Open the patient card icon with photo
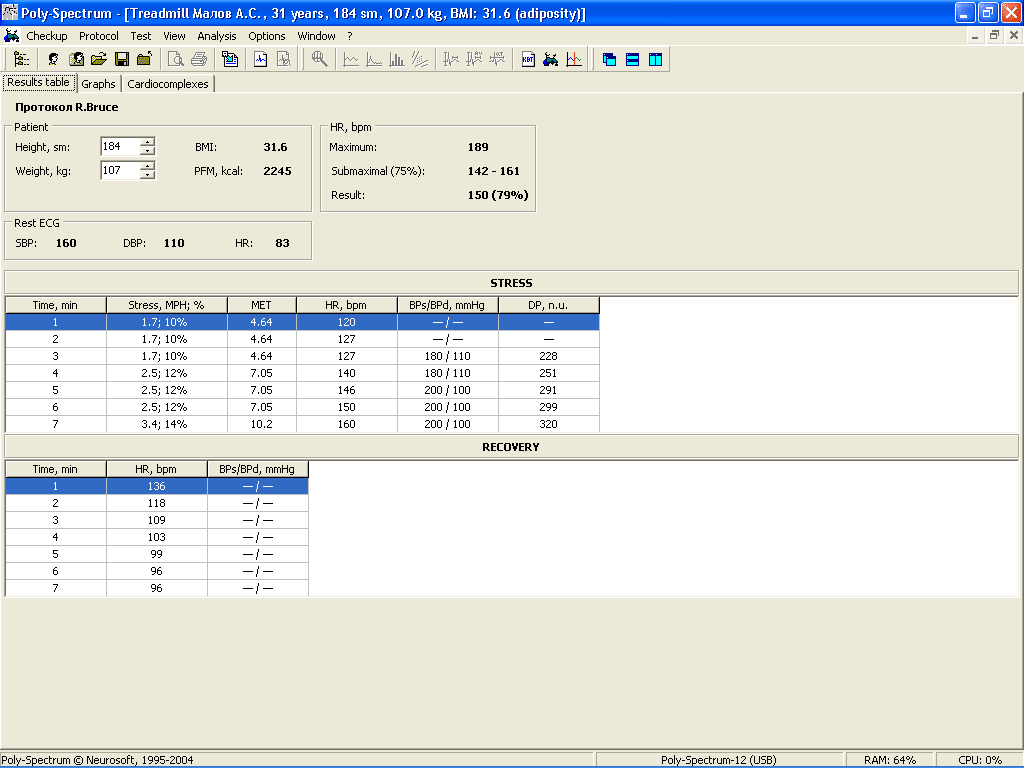The height and width of the screenshot is (768, 1024). (x=76, y=59)
